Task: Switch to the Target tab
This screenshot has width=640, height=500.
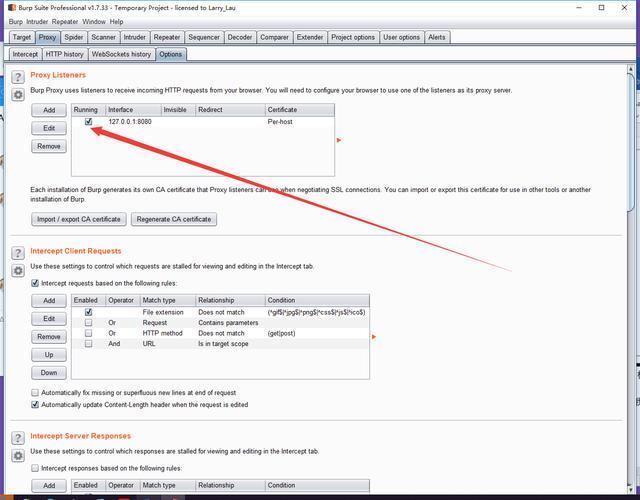Action: tap(22, 37)
